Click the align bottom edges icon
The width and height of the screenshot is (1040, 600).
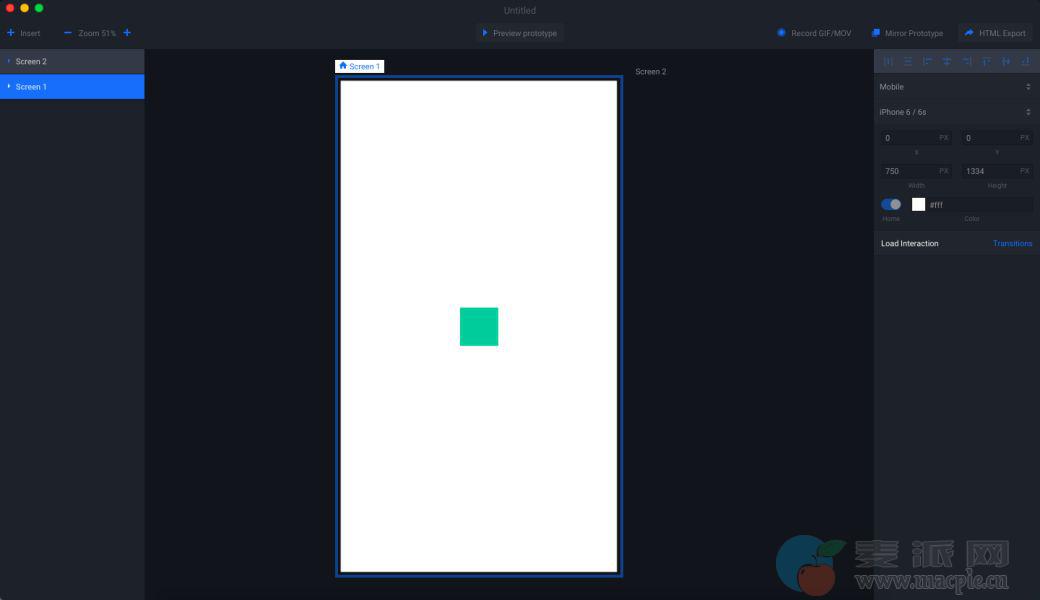point(1026,61)
